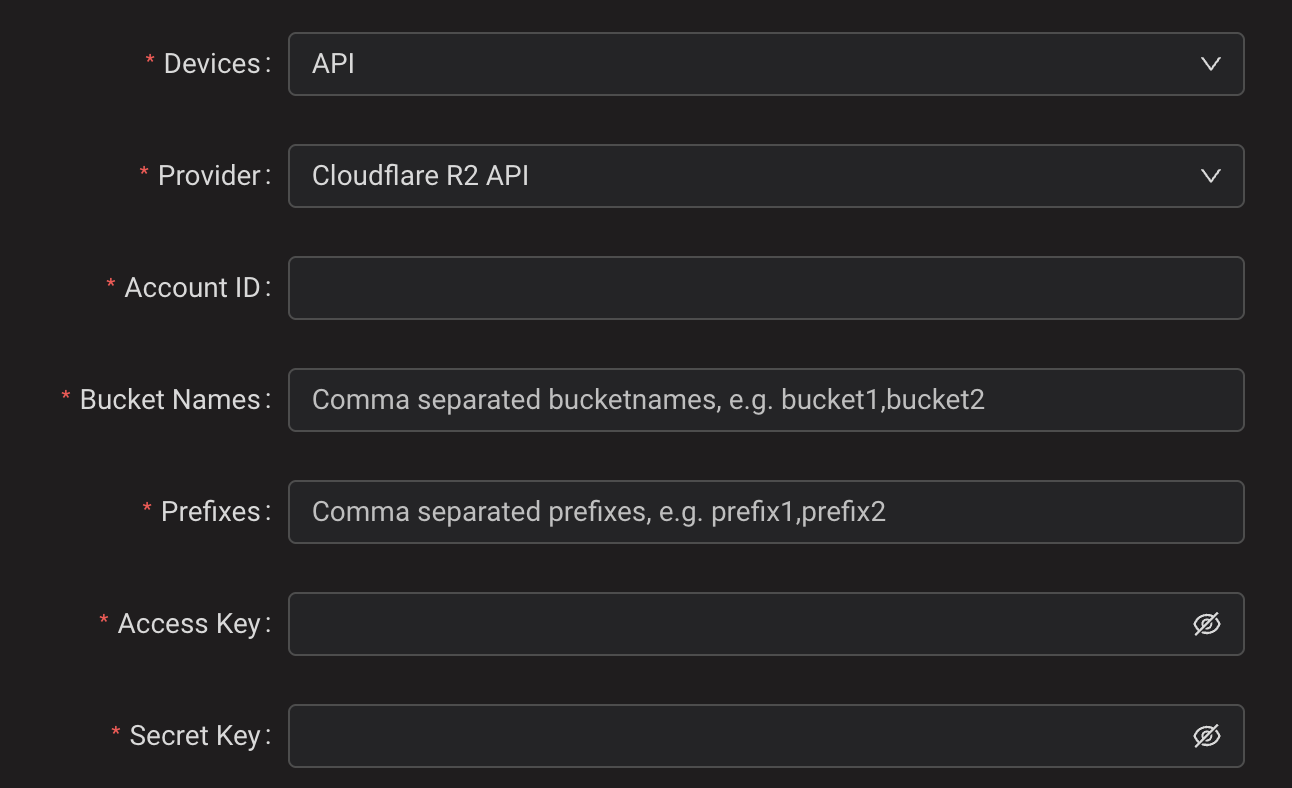Screen dimensions: 1292x788
Task: Click the Prefixes label text
Action: point(211,512)
